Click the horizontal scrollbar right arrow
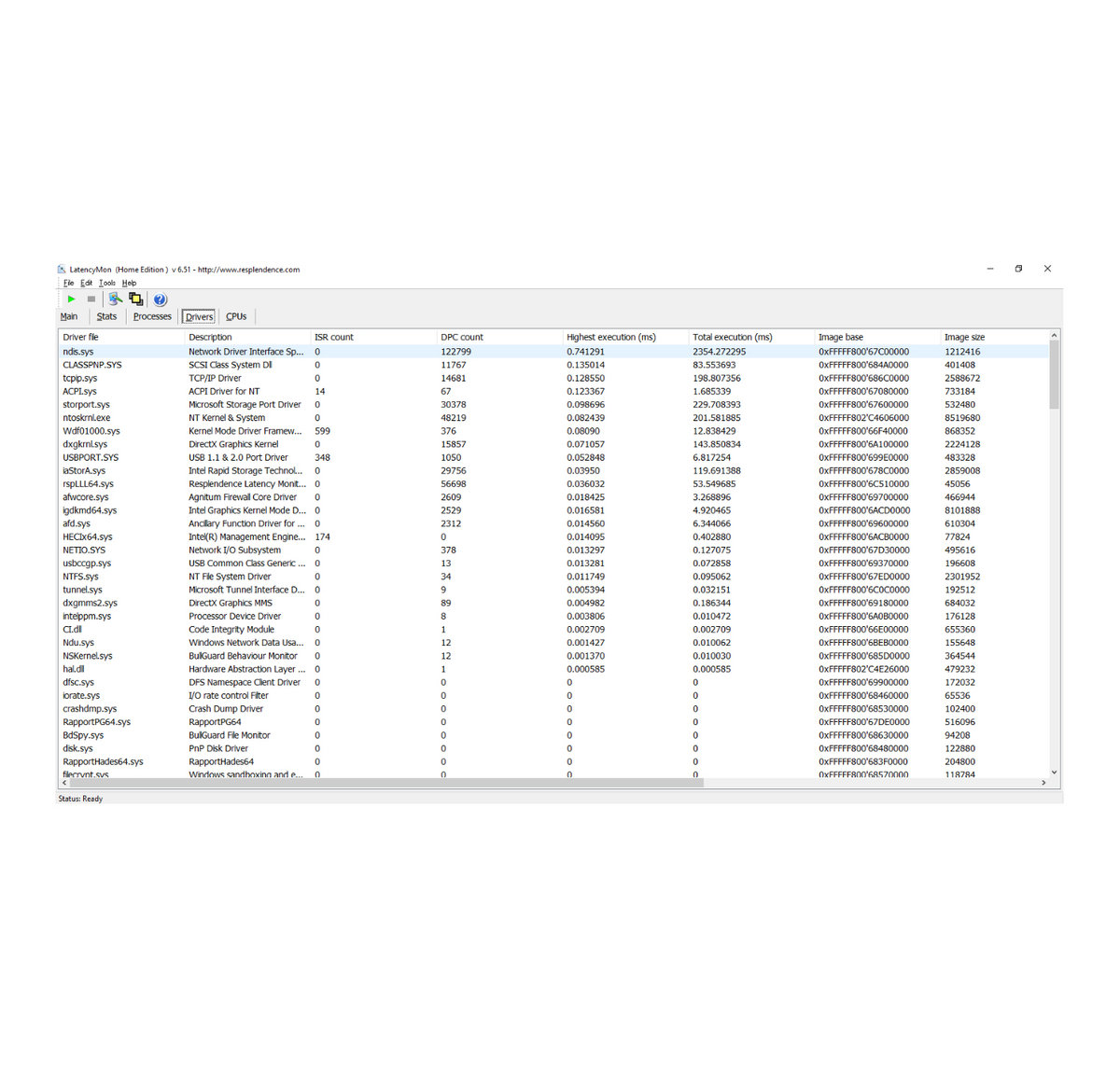This screenshot has height=1086, width=1120. tap(1043, 783)
